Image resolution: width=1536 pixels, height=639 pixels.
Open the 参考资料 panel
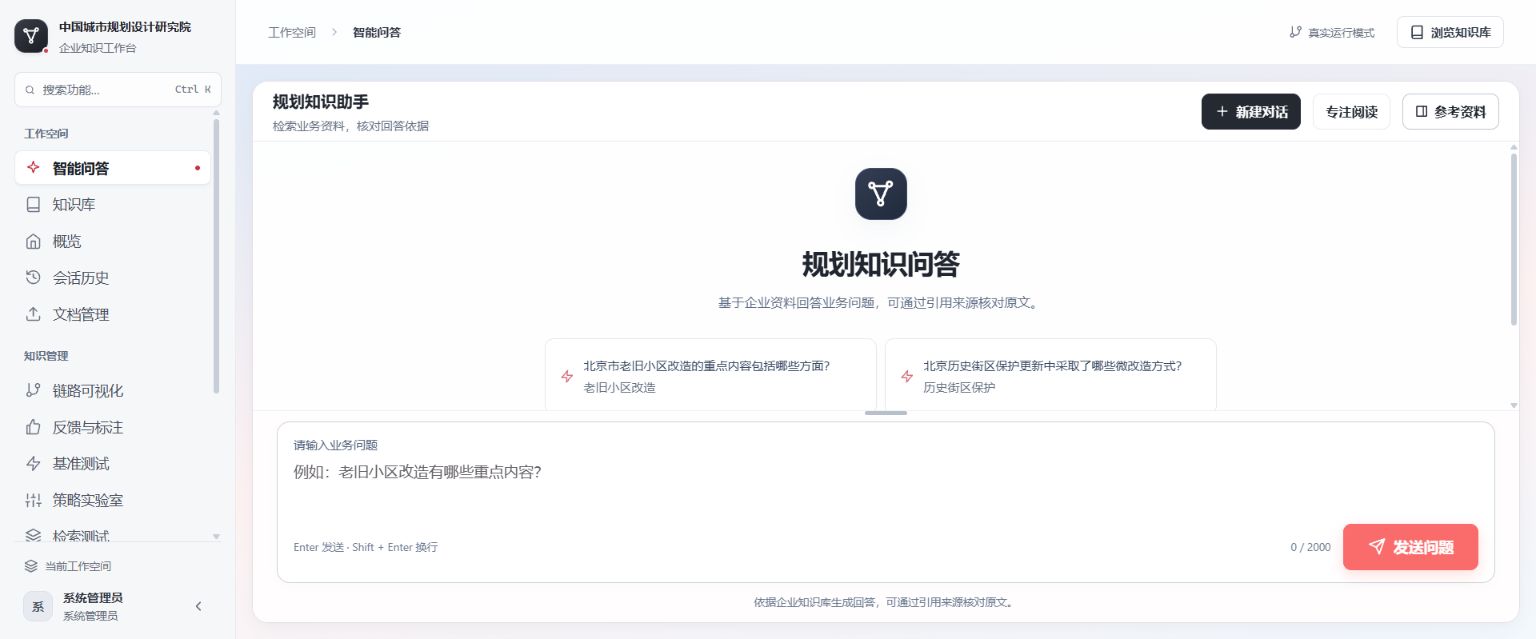[x=1450, y=112]
